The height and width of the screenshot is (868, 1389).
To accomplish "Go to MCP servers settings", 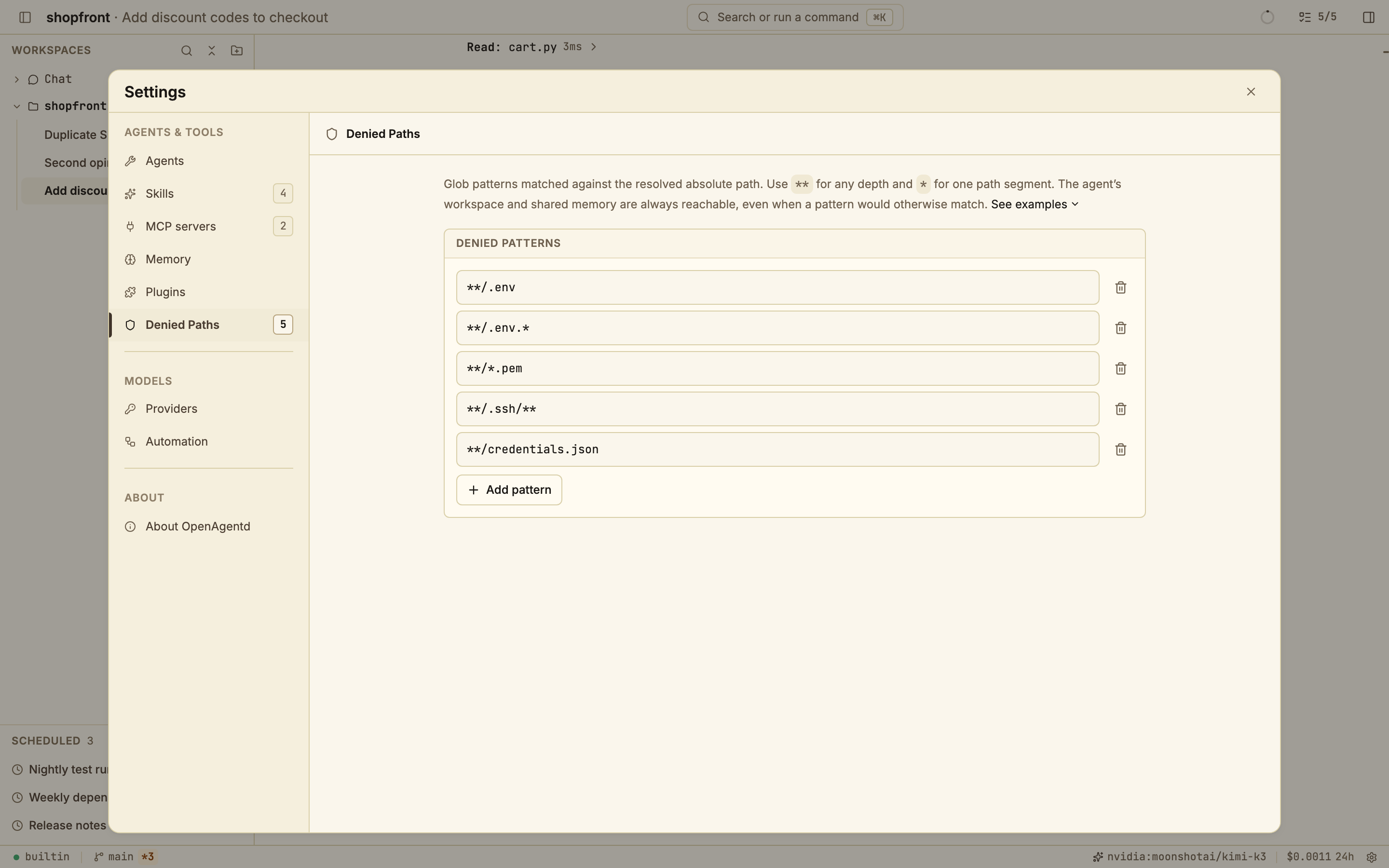I will click(209, 226).
